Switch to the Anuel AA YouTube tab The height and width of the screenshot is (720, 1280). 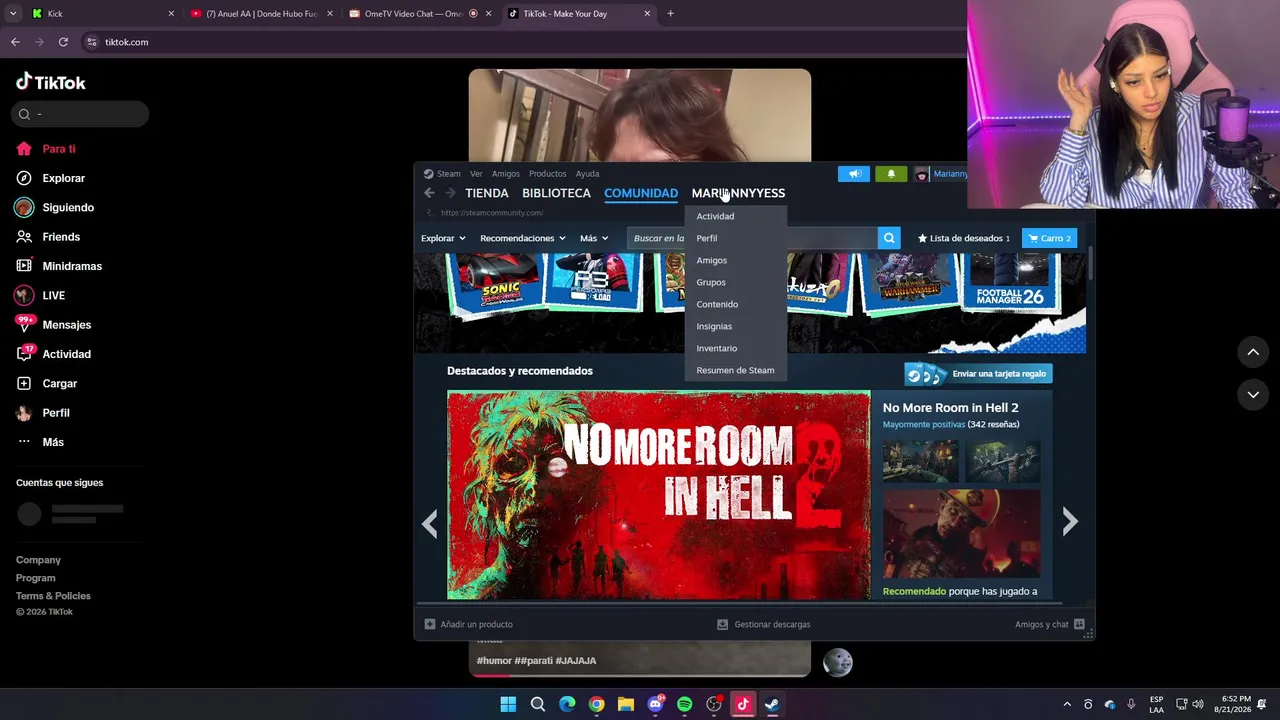(x=261, y=14)
